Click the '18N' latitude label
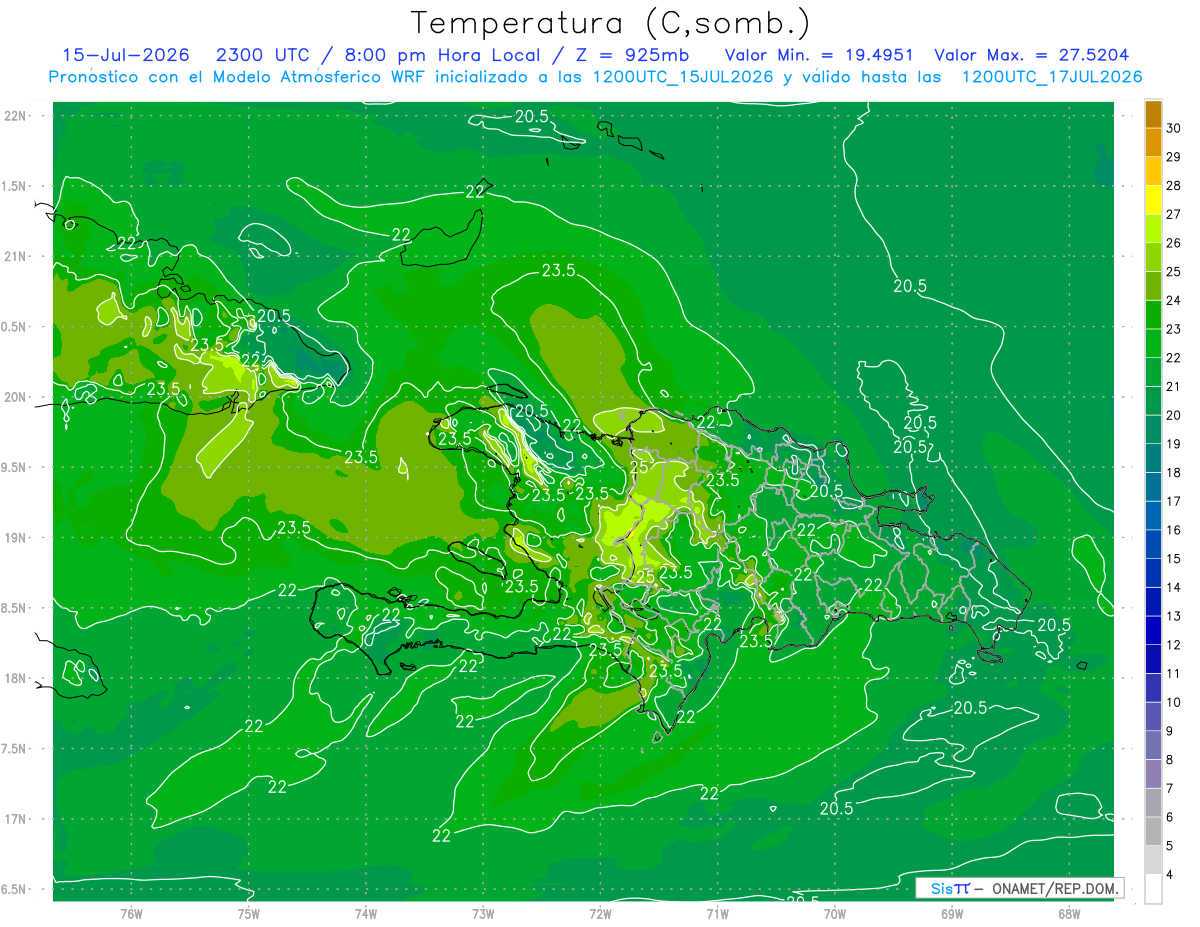The width and height of the screenshot is (1200, 927). pyautogui.click(x=14, y=678)
